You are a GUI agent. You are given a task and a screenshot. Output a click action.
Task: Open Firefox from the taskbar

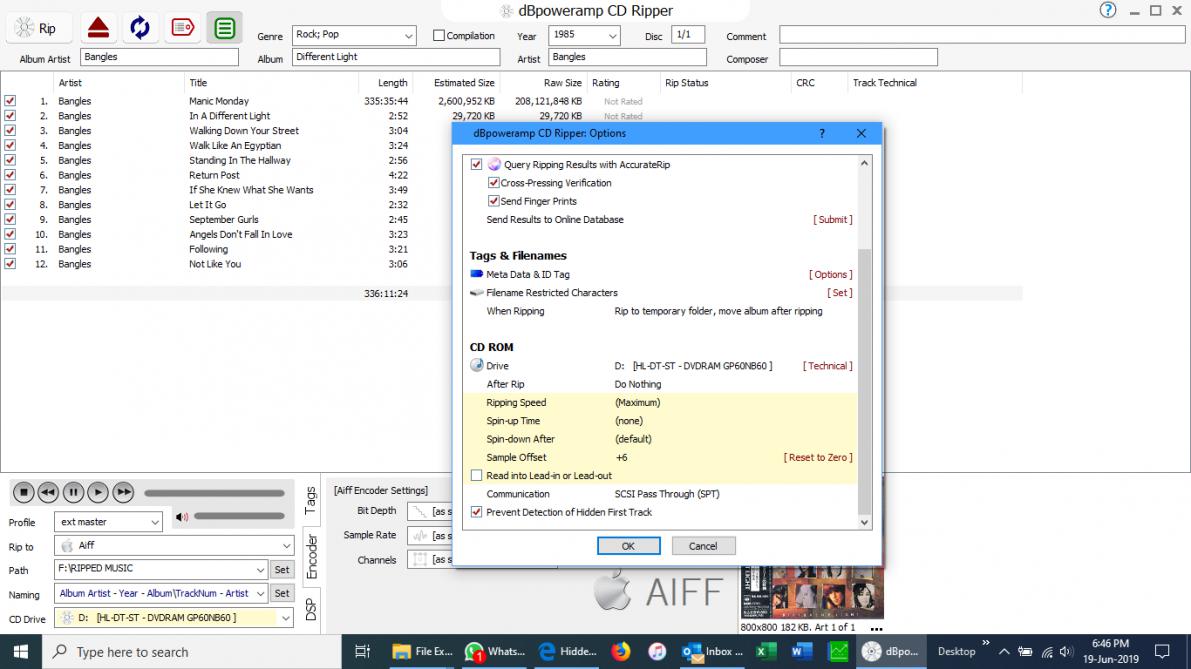[x=621, y=651]
